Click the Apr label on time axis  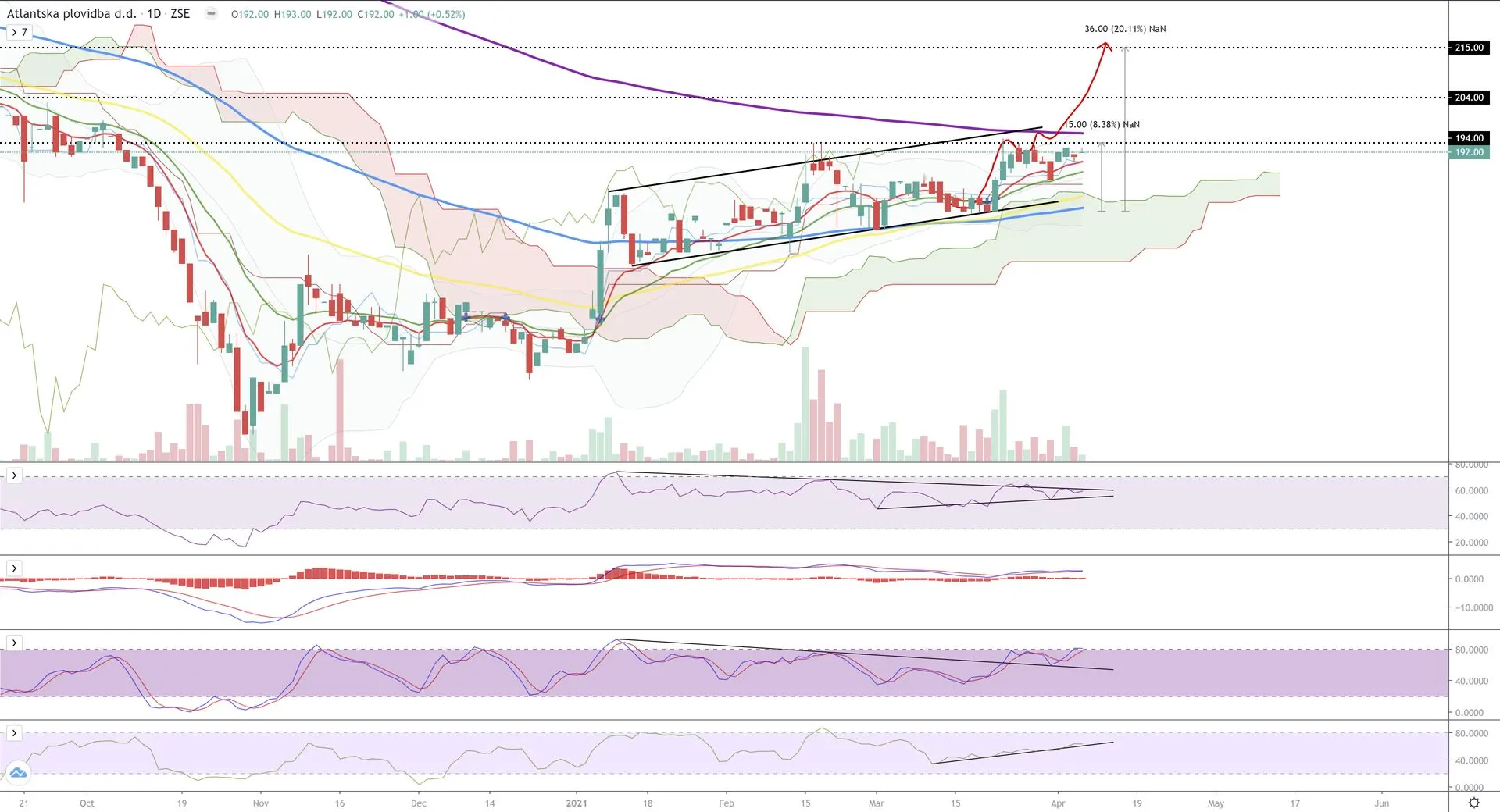[x=1058, y=803]
